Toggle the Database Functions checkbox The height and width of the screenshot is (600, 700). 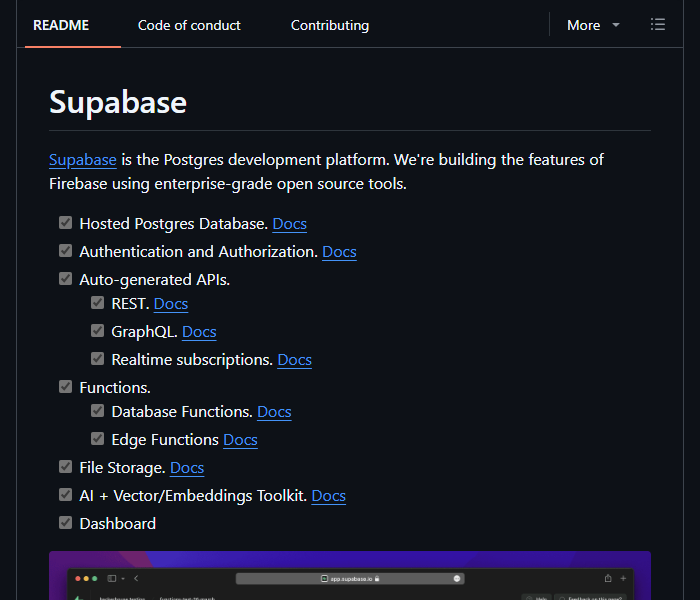tap(97, 411)
